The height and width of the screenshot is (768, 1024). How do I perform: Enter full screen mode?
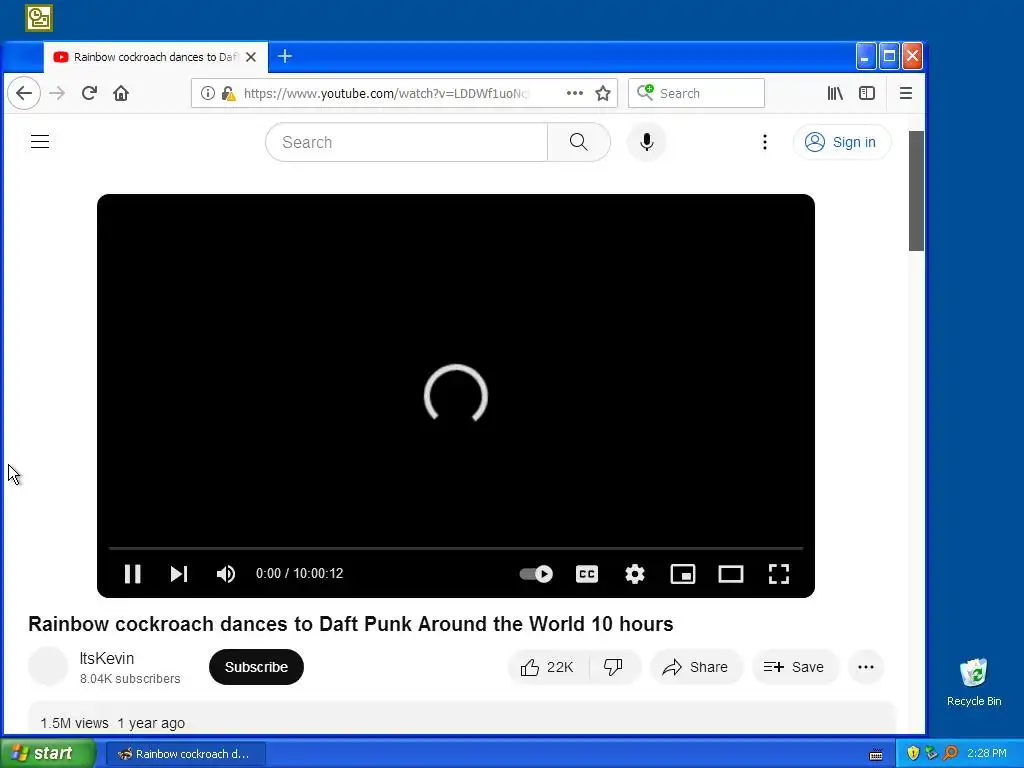(x=778, y=573)
